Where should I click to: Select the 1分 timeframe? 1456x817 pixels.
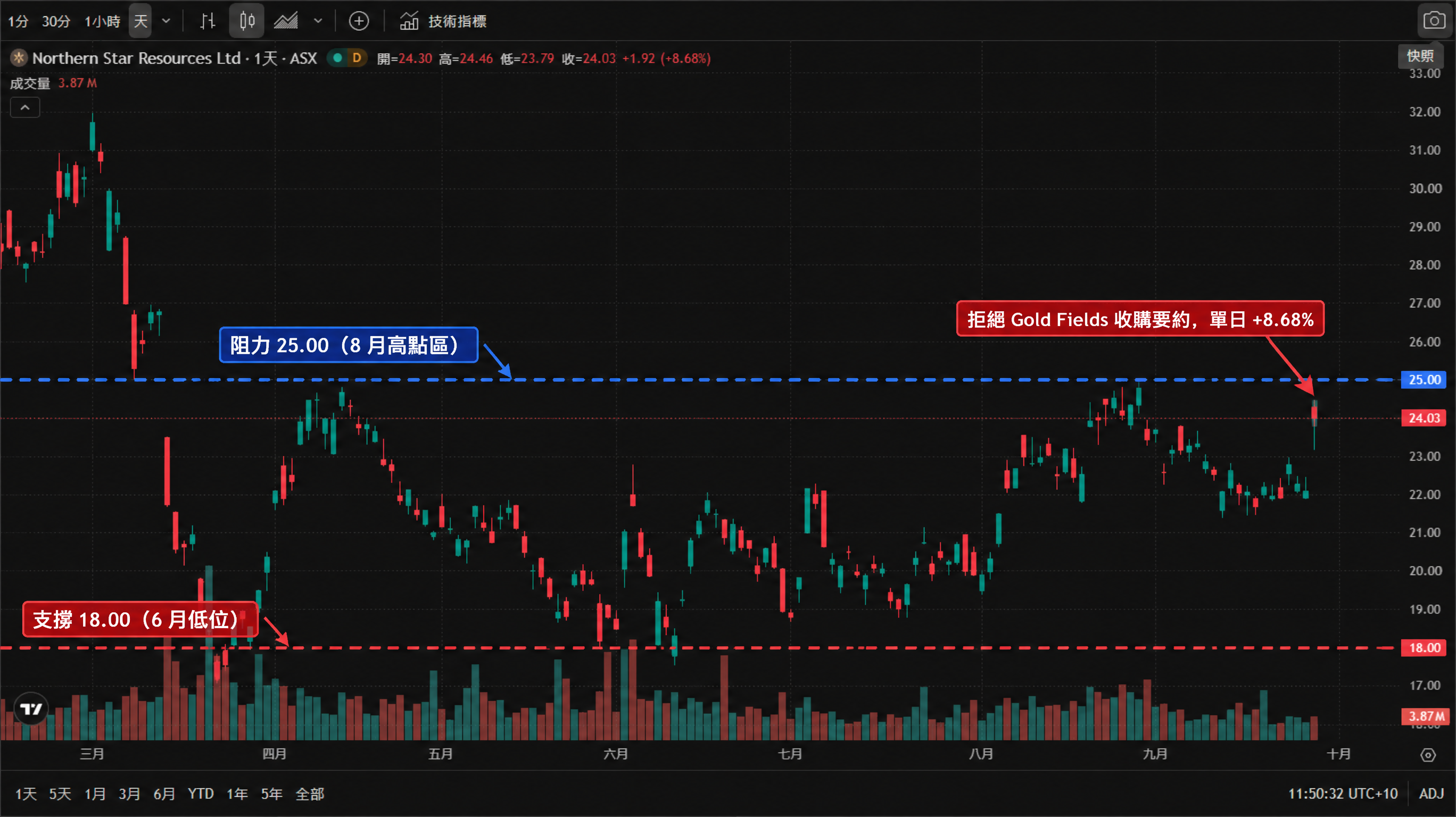[x=18, y=21]
